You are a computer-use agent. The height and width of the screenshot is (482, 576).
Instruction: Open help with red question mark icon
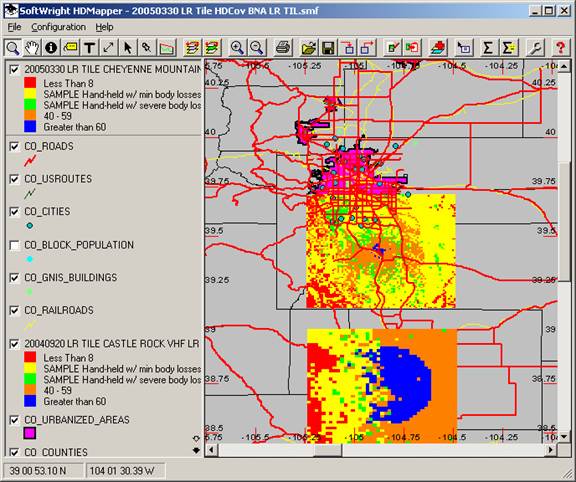pos(560,48)
